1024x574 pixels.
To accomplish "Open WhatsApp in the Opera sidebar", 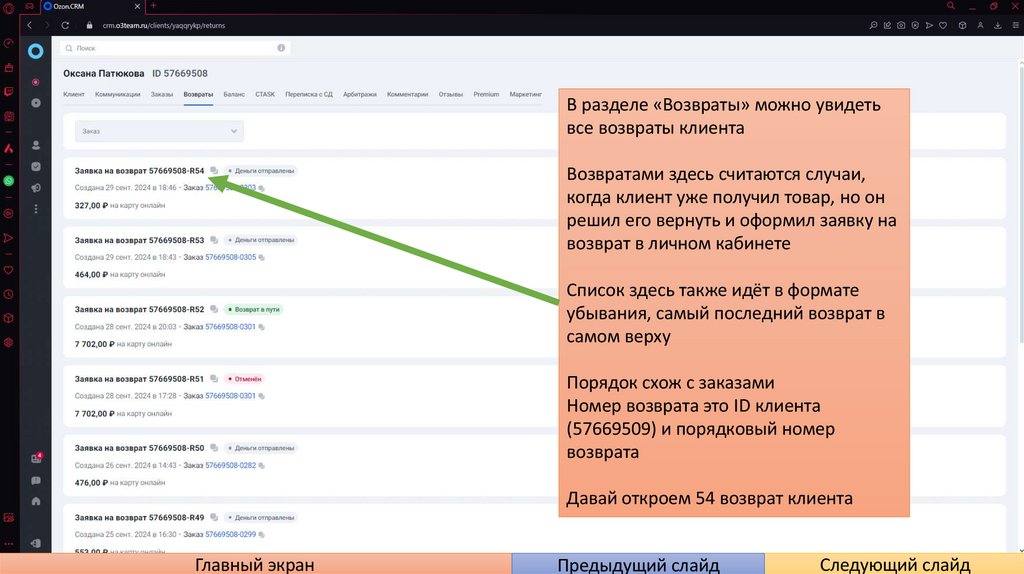I will pyautogui.click(x=8, y=181).
